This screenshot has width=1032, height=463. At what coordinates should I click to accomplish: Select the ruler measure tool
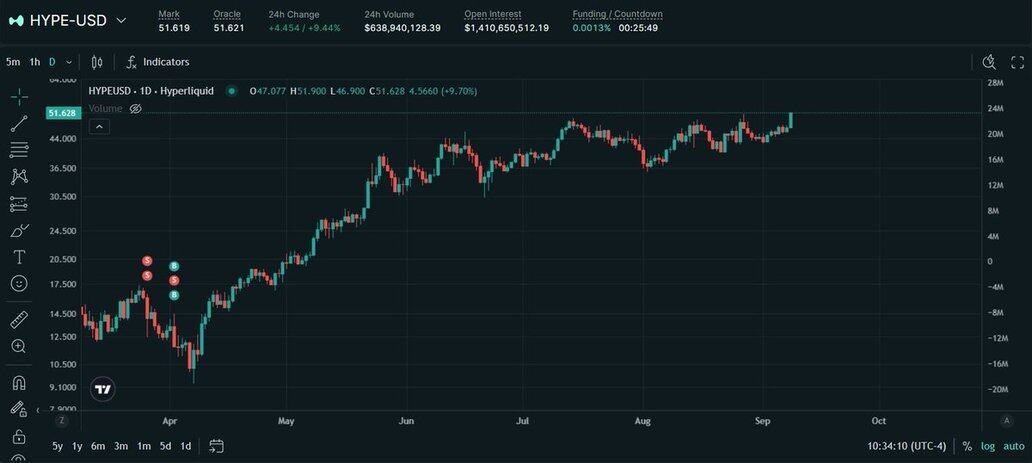(19, 320)
